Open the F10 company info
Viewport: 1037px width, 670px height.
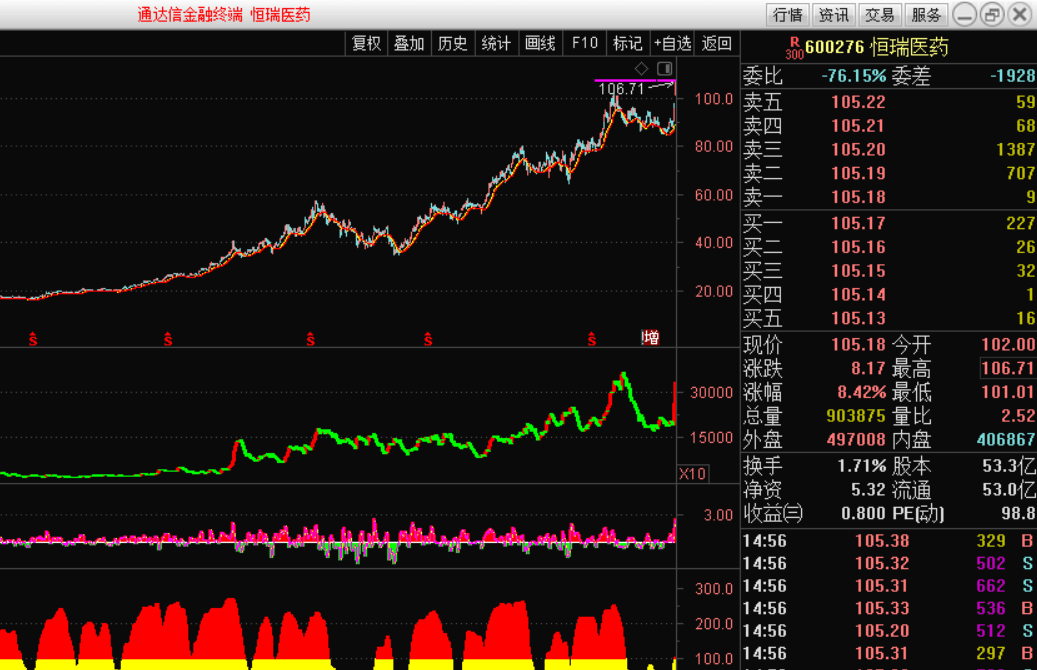point(584,43)
